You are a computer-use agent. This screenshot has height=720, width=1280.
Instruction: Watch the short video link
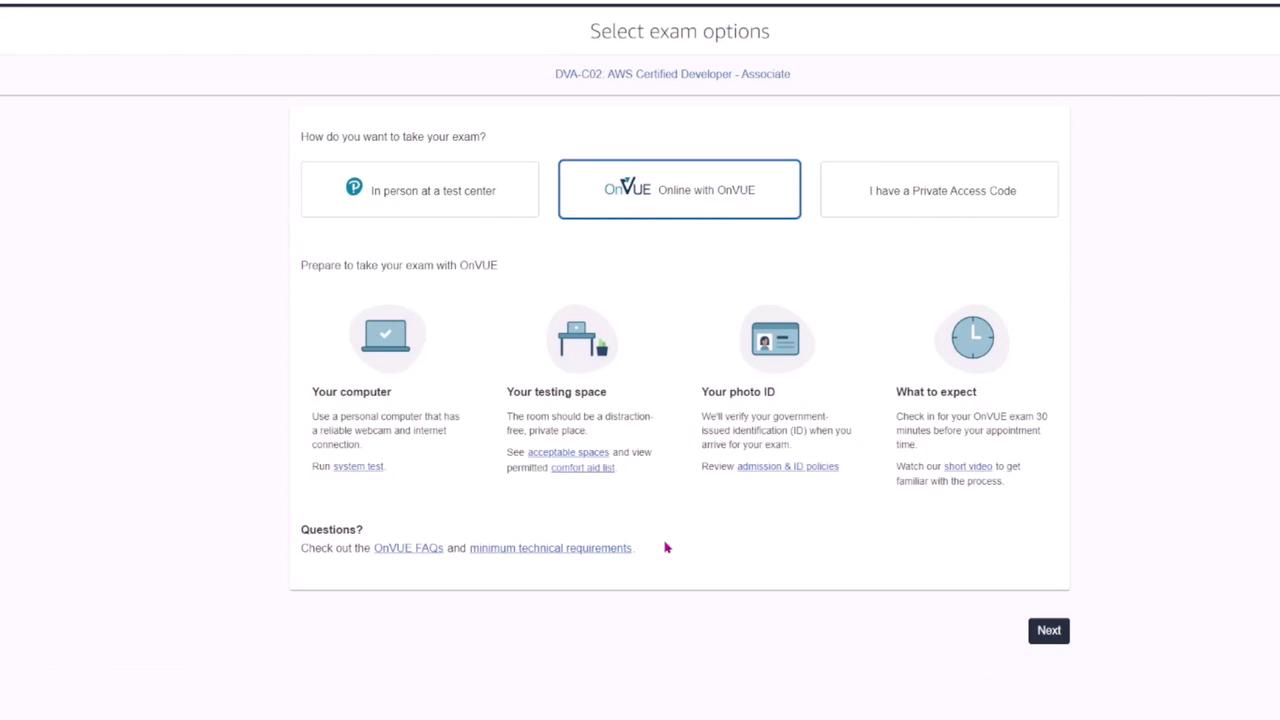(x=968, y=466)
